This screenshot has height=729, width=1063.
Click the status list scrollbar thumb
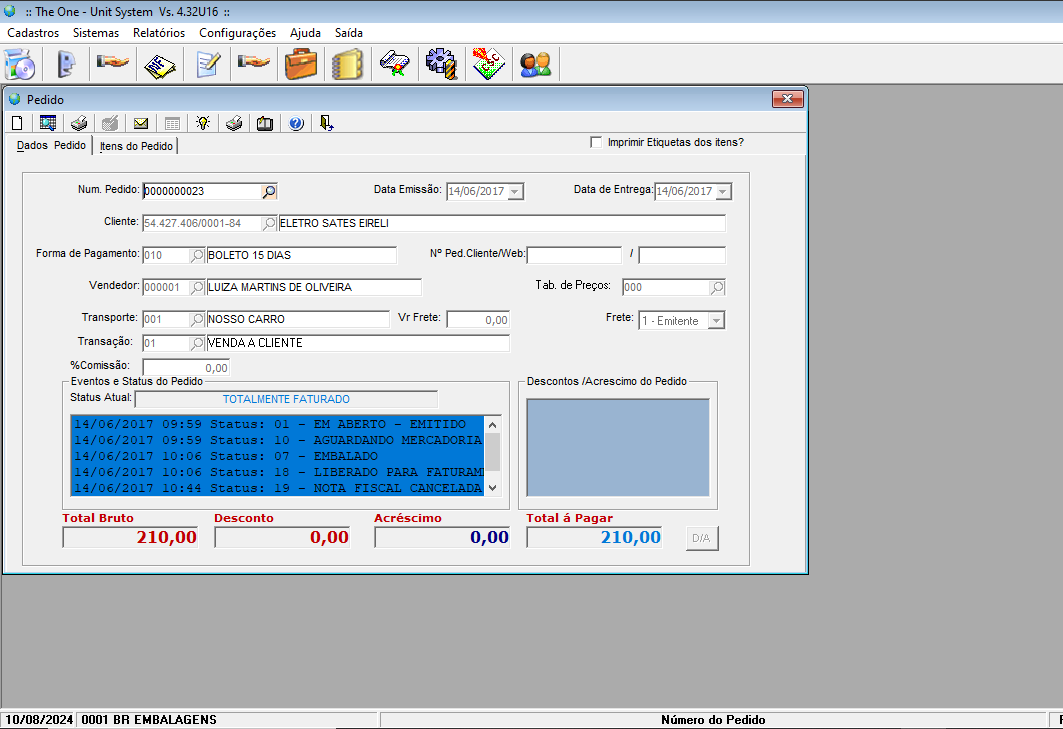click(x=493, y=452)
